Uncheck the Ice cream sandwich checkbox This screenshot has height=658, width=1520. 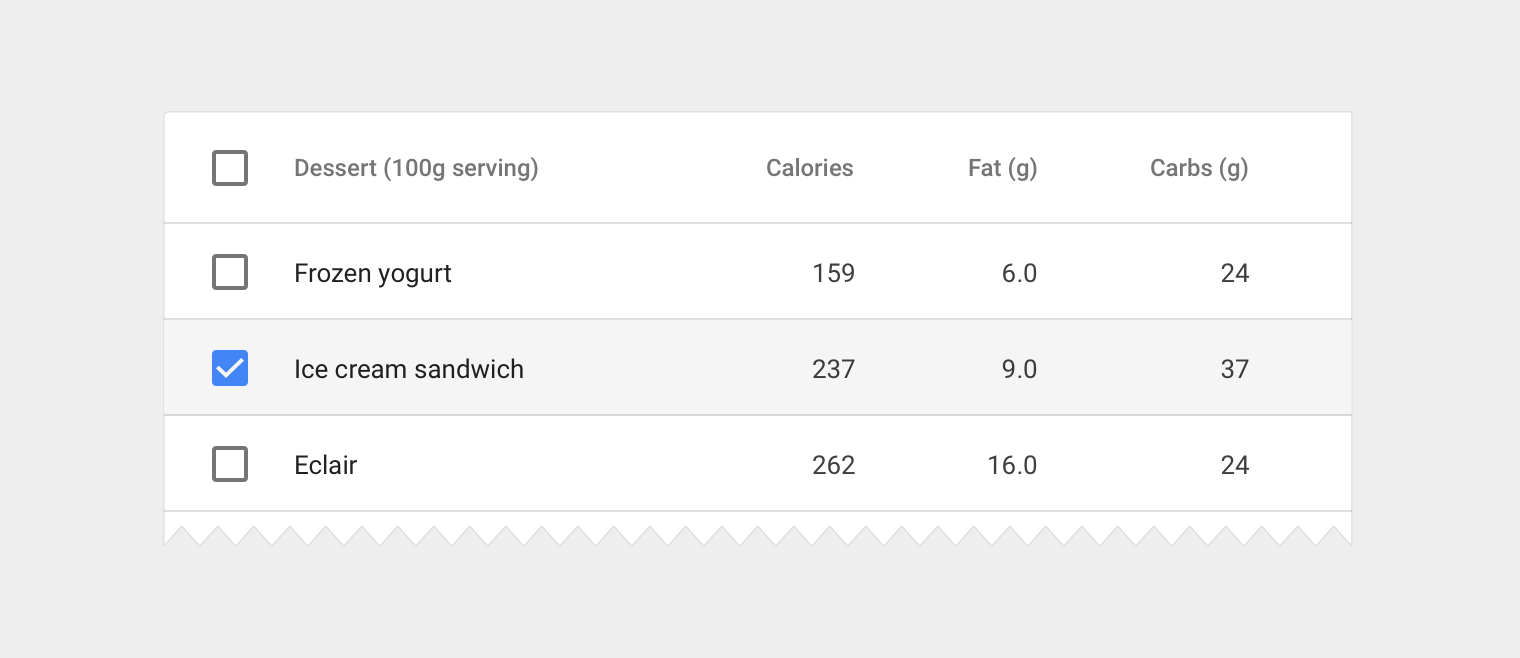point(230,368)
